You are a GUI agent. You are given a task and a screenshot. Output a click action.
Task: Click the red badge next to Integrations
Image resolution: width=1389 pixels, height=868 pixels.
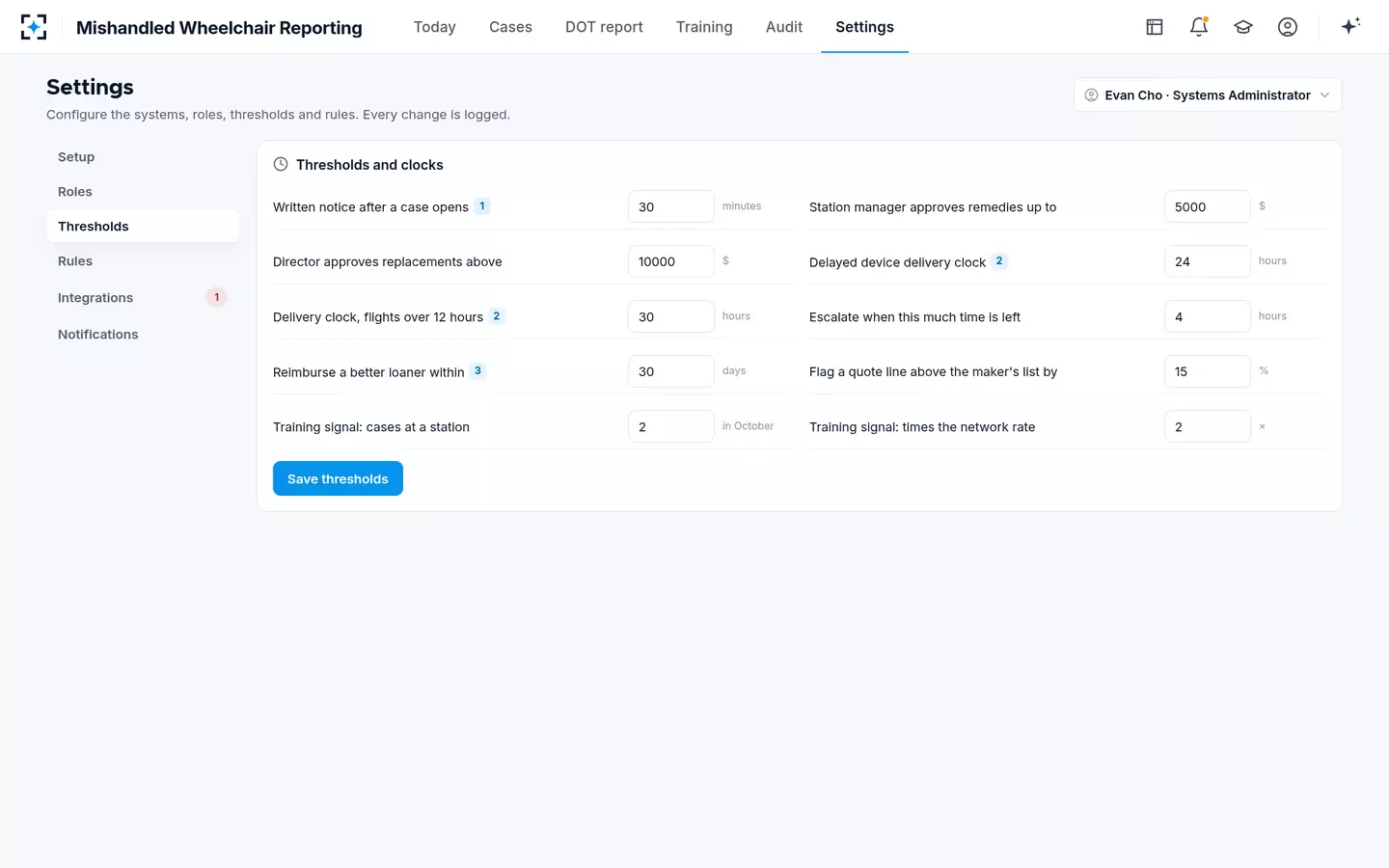pyautogui.click(x=217, y=297)
